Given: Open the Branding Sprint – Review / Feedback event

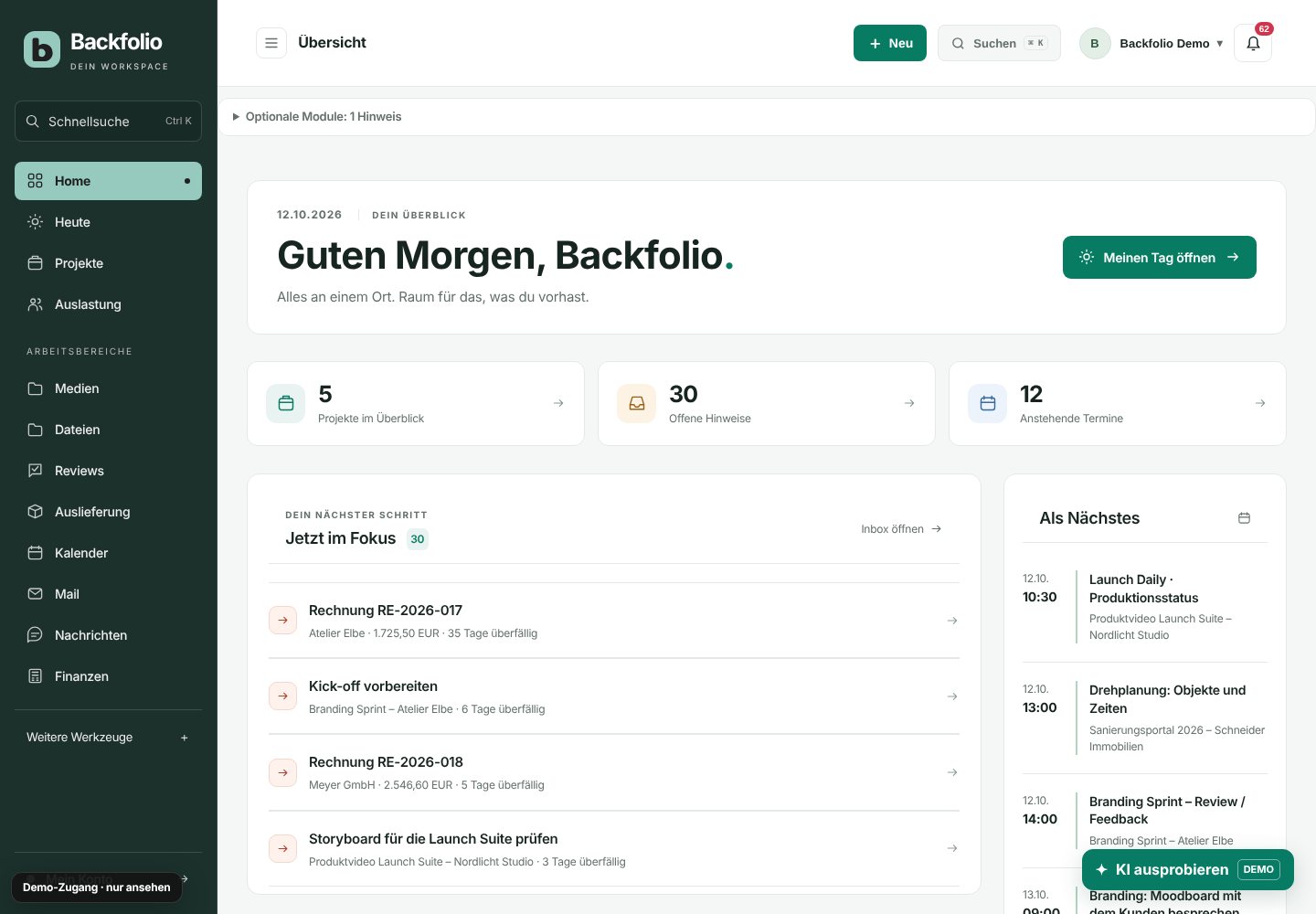Looking at the screenshot, I should [x=1145, y=821].
